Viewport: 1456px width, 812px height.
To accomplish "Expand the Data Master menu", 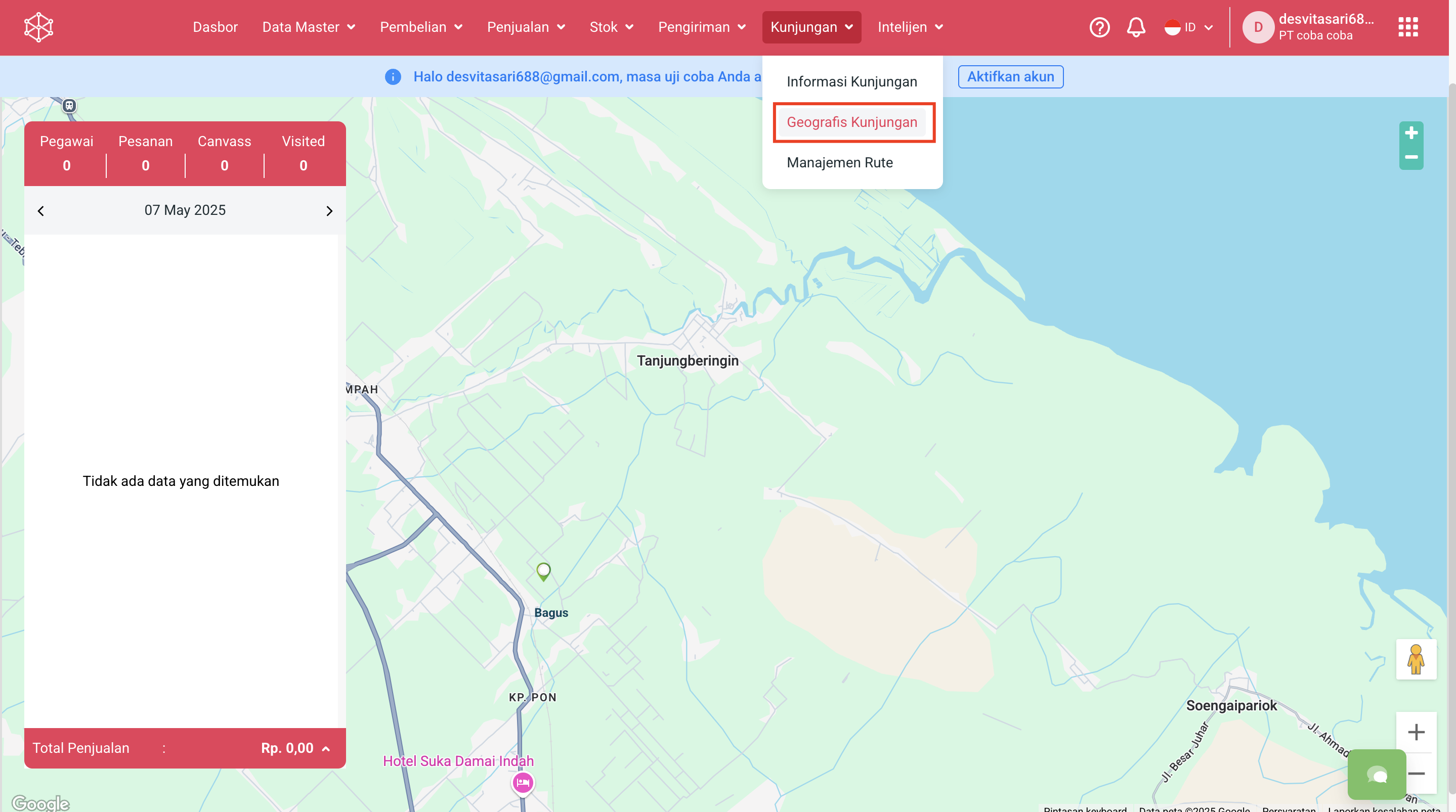I will [x=309, y=27].
